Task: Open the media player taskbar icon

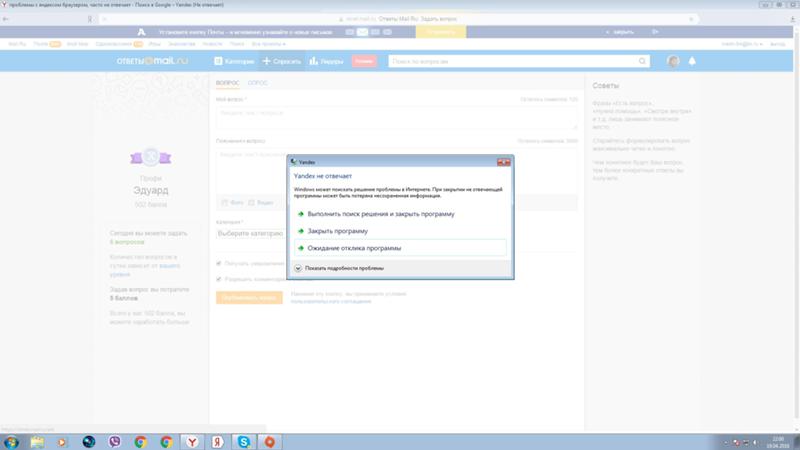Action: [x=62, y=442]
